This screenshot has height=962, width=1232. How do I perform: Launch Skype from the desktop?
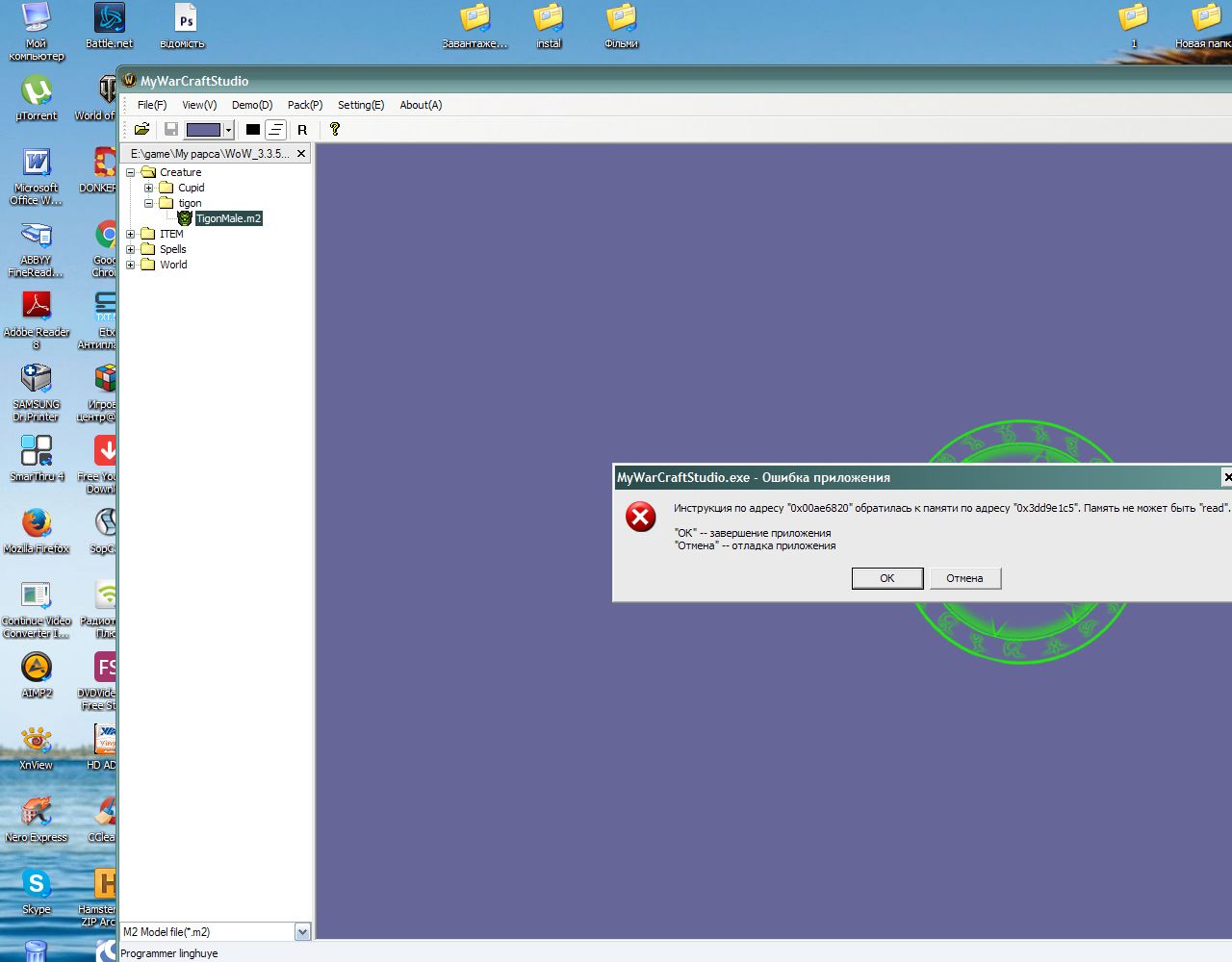(37, 892)
